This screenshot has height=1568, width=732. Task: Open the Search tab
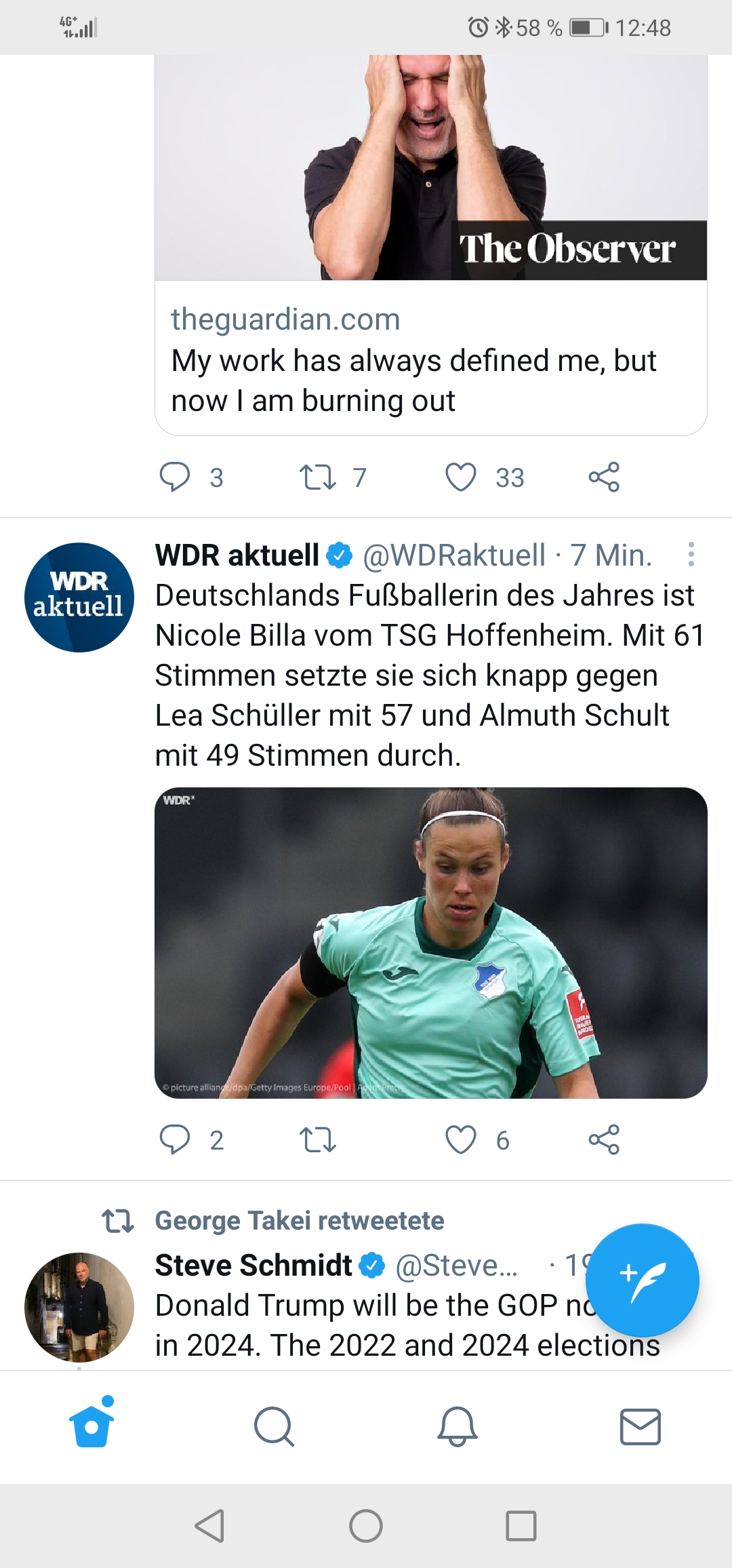274,1427
